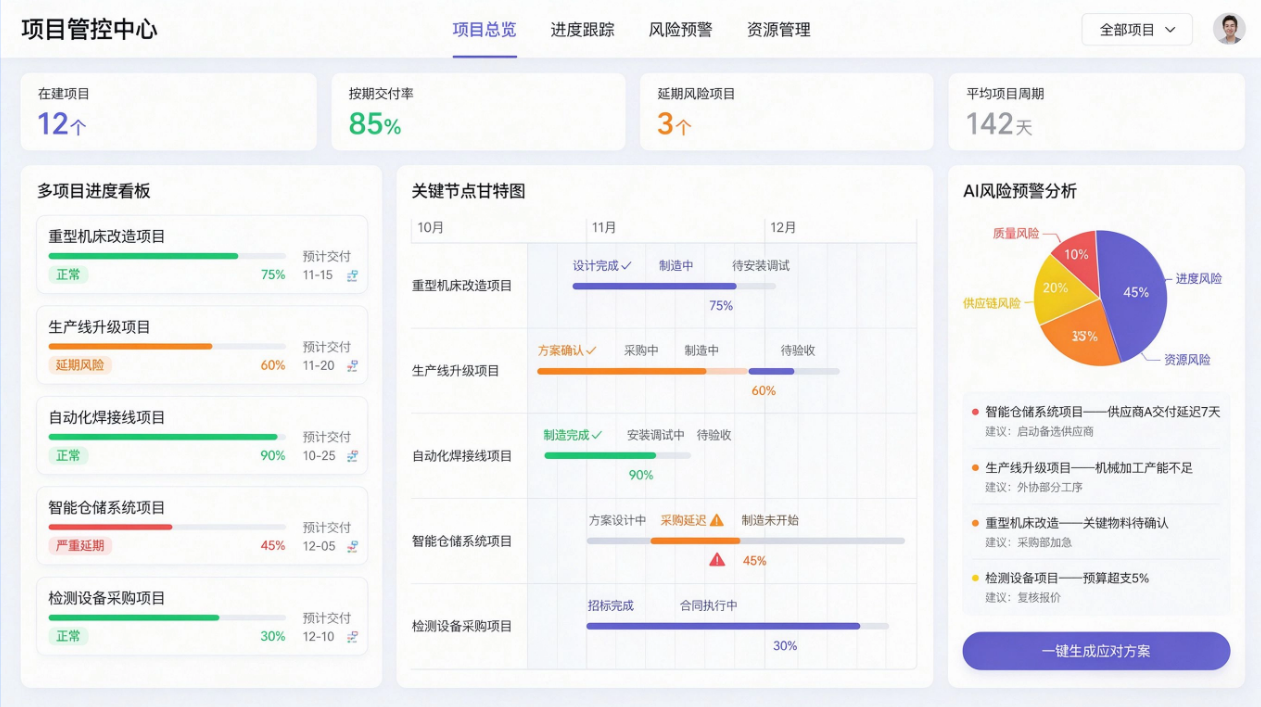Image resolution: width=1261 pixels, height=707 pixels.
Task: Click 一键生成应对方案 button
Action: (x=1096, y=651)
